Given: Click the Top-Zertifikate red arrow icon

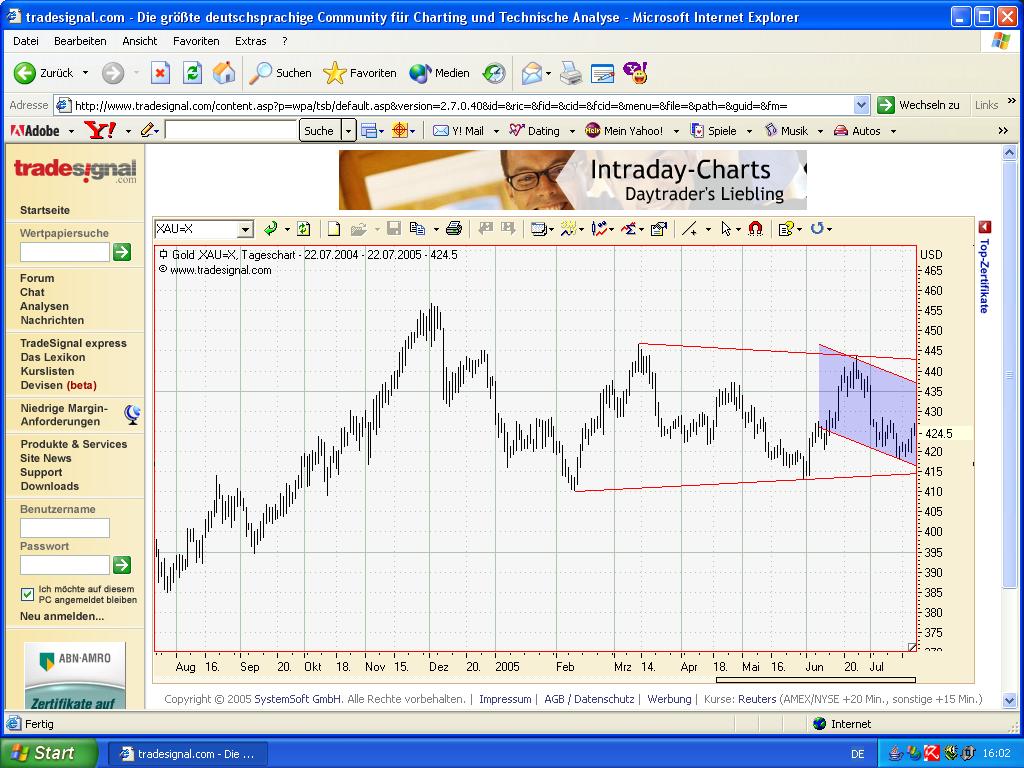Looking at the screenshot, I should (x=984, y=227).
